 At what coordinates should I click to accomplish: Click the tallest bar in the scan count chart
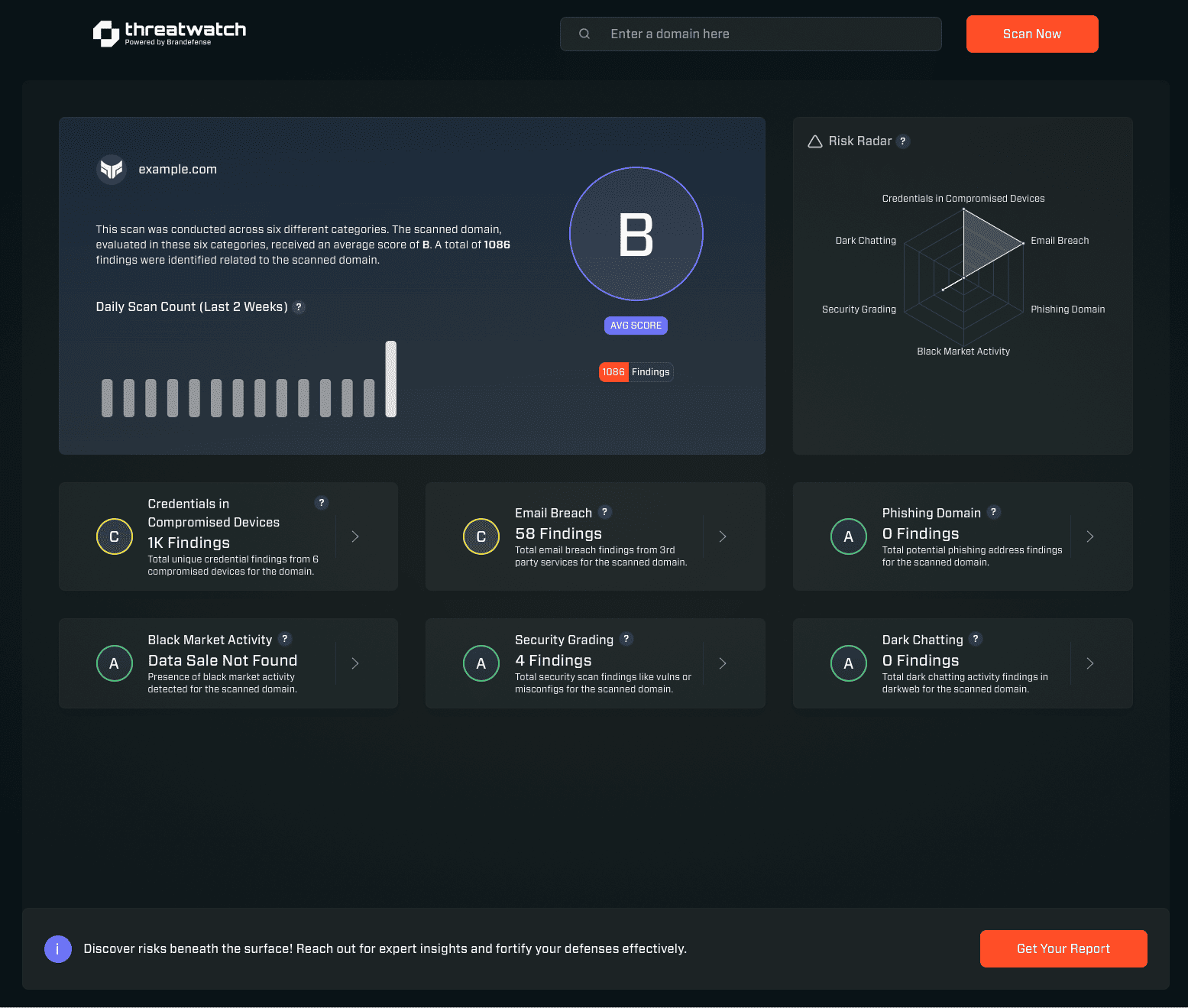(392, 378)
